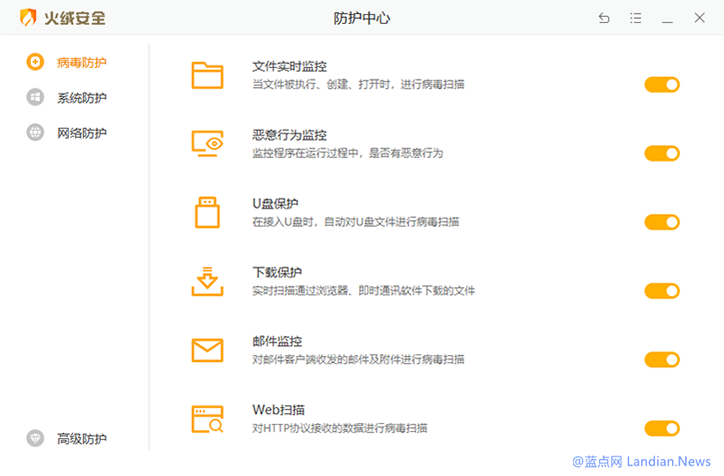The width and height of the screenshot is (724, 476).
Task: Switch to the 系统防护 tab
Action: (80, 98)
